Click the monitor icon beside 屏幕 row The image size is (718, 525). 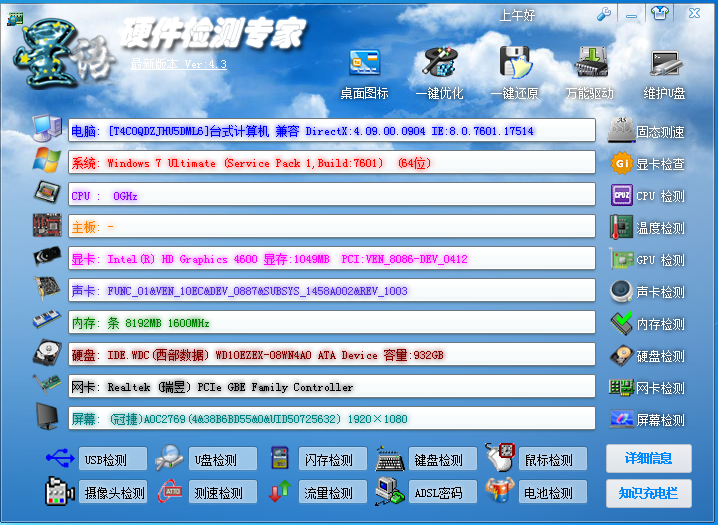(x=47, y=417)
